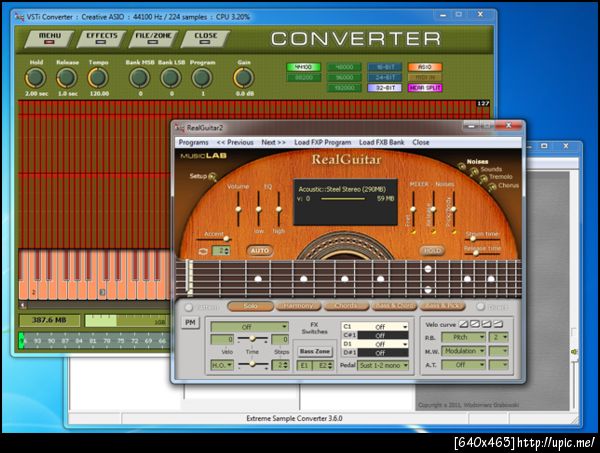Click the left scroll arrow under the piano keyboard
Viewport: 600px width, 453px height.
tap(23, 305)
